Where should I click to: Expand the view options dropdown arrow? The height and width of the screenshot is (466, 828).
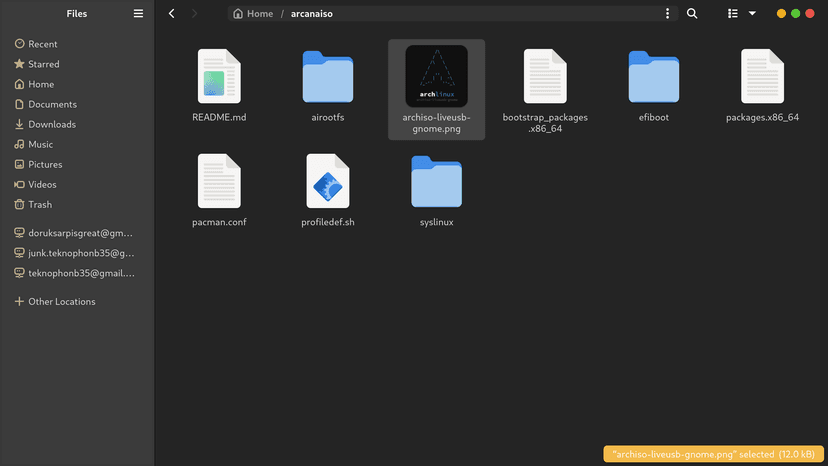click(752, 14)
